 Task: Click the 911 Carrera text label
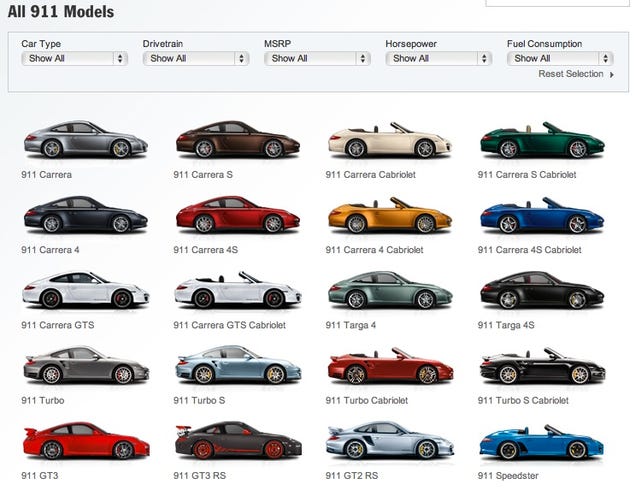point(47,175)
